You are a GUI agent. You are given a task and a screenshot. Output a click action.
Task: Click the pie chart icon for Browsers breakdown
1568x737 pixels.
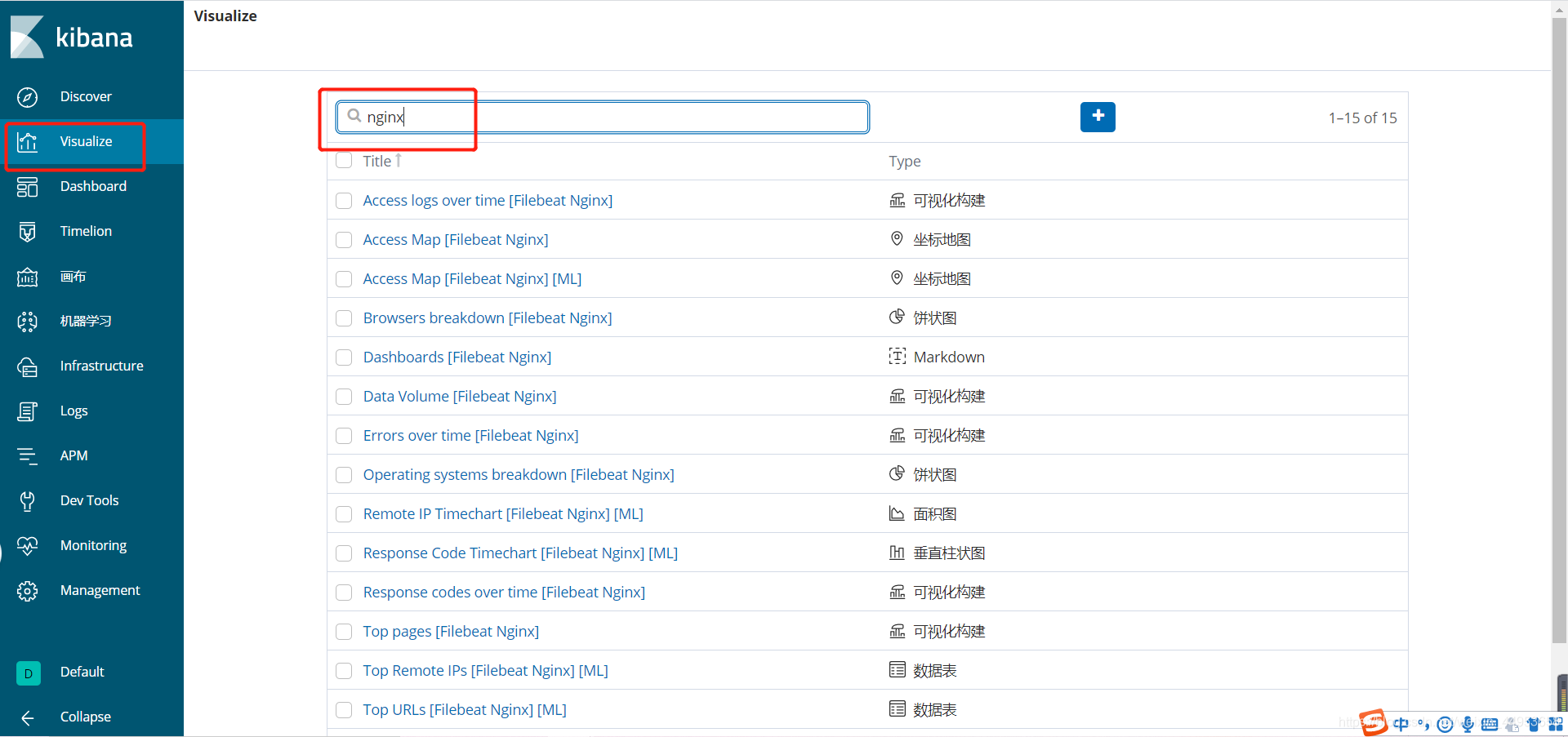tap(897, 317)
